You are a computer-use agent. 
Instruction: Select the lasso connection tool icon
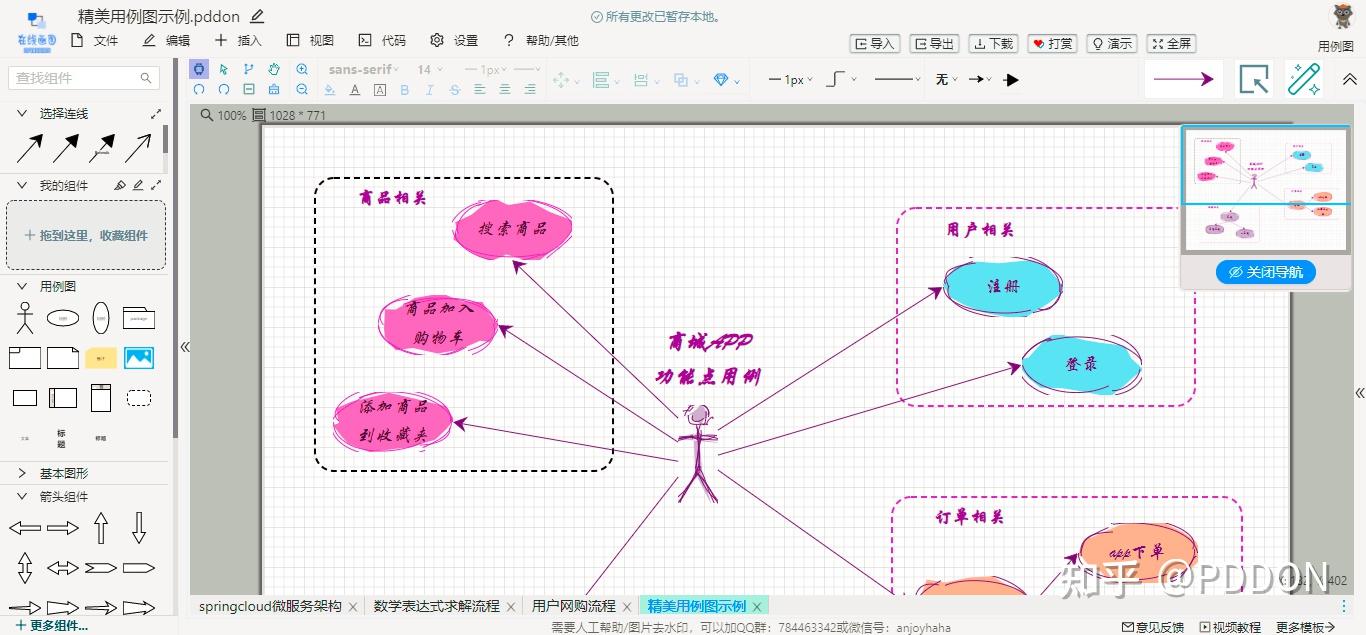(x=249, y=69)
